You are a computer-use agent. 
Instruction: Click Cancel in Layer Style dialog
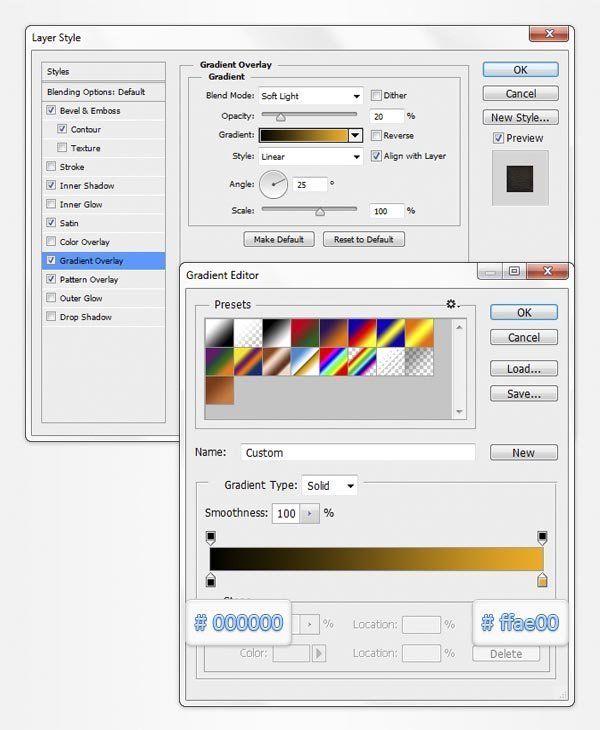(520, 94)
